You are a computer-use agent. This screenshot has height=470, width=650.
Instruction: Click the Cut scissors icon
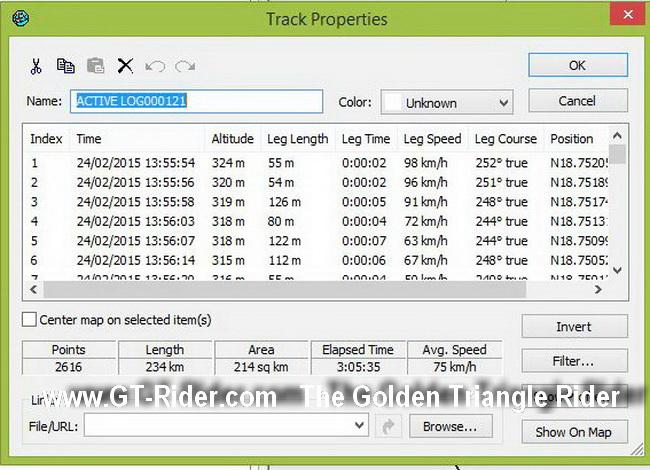tap(36, 66)
